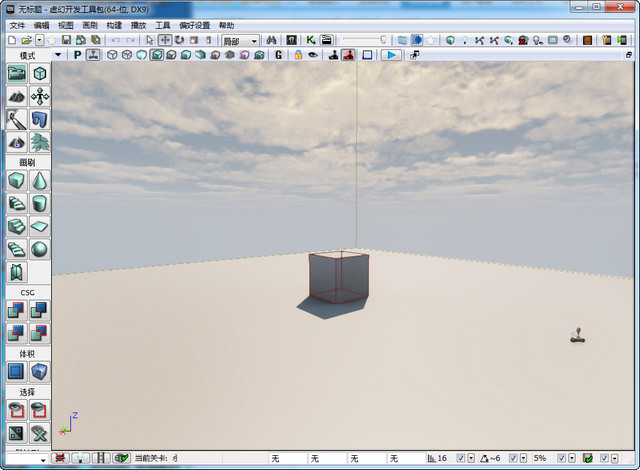Open search with the binoculars icon

pyautogui.click(x=272, y=40)
